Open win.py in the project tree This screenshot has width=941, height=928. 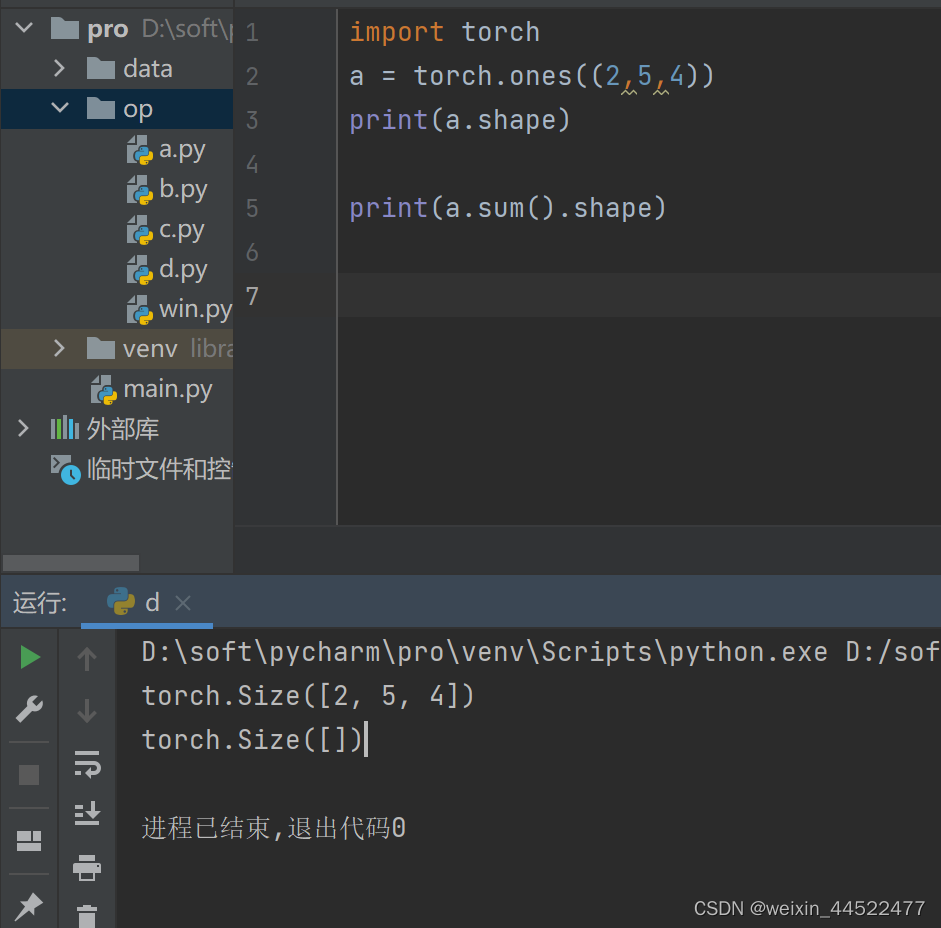point(195,310)
